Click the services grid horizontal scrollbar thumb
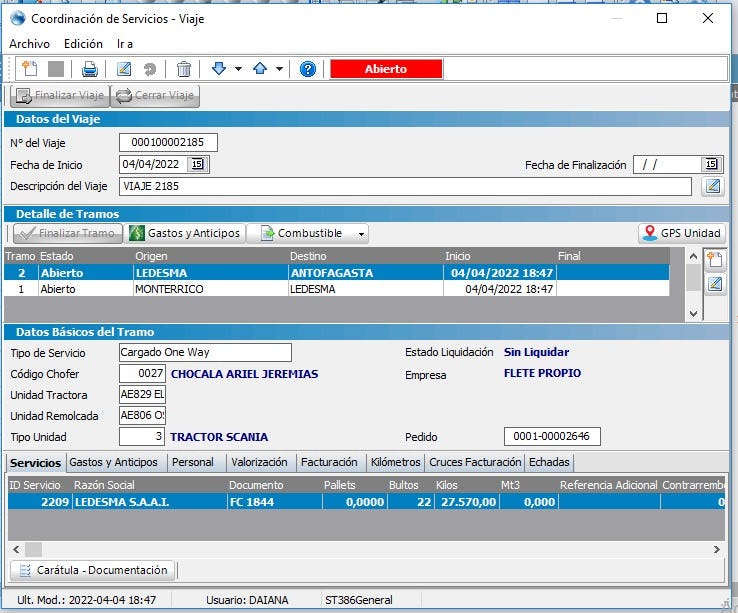This screenshot has height=613, width=738. point(33,549)
